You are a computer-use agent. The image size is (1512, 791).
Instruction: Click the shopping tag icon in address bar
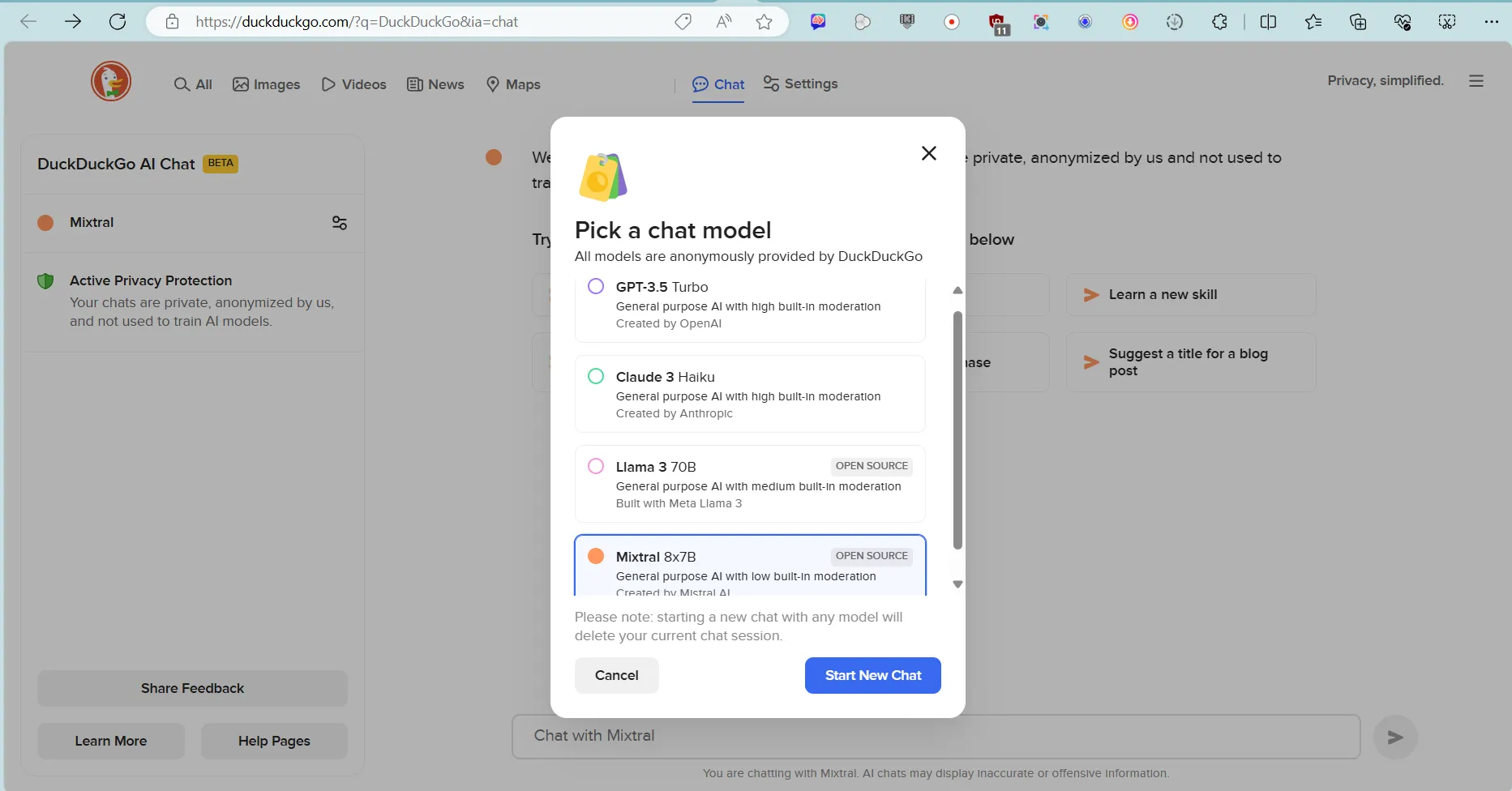tap(683, 22)
